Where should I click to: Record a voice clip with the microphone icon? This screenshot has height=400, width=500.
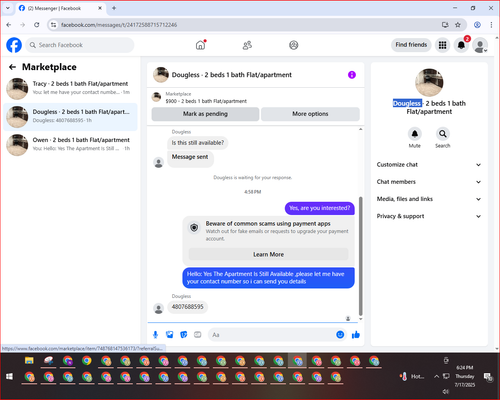pos(155,335)
